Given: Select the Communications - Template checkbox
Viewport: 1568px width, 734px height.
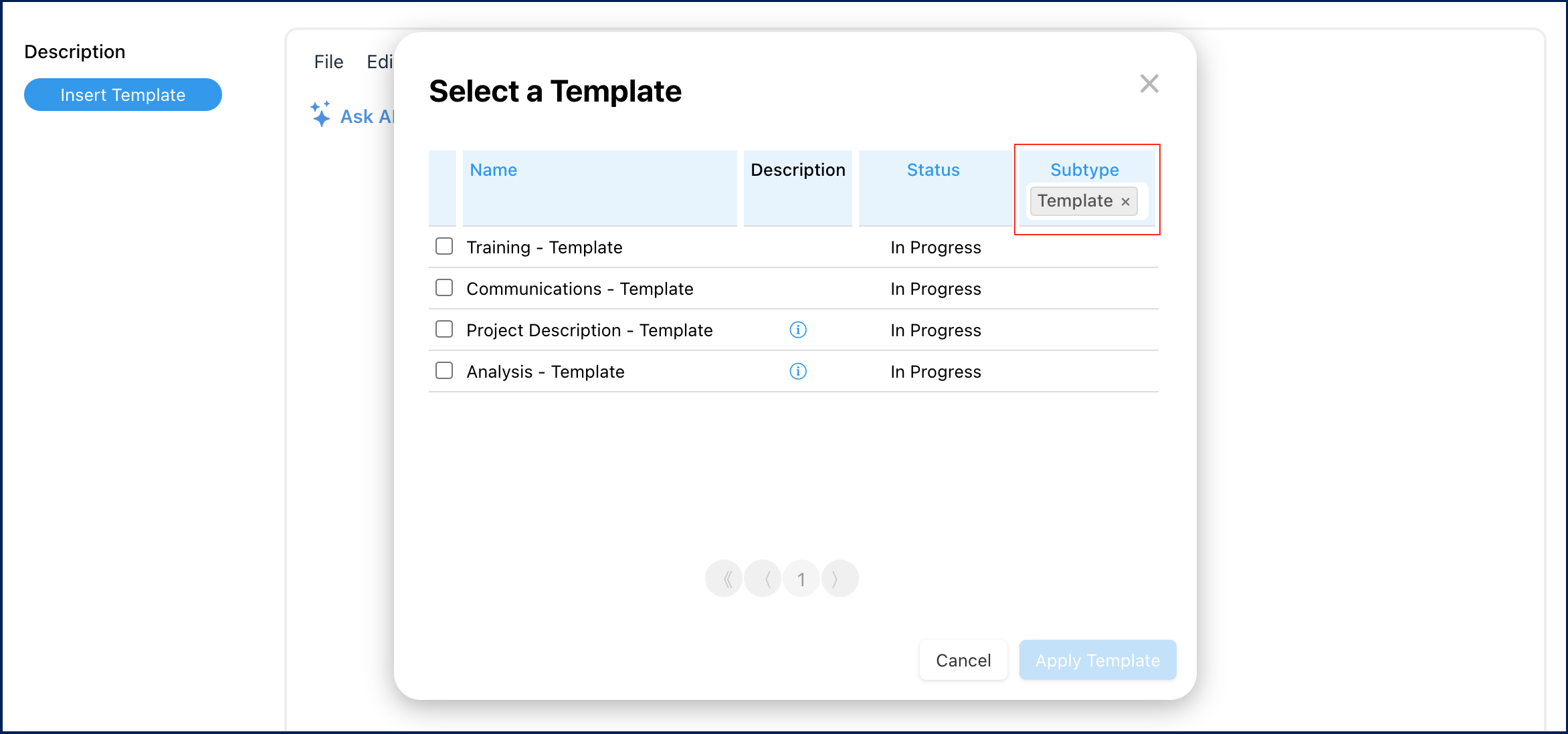Looking at the screenshot, I should point(444,287).
